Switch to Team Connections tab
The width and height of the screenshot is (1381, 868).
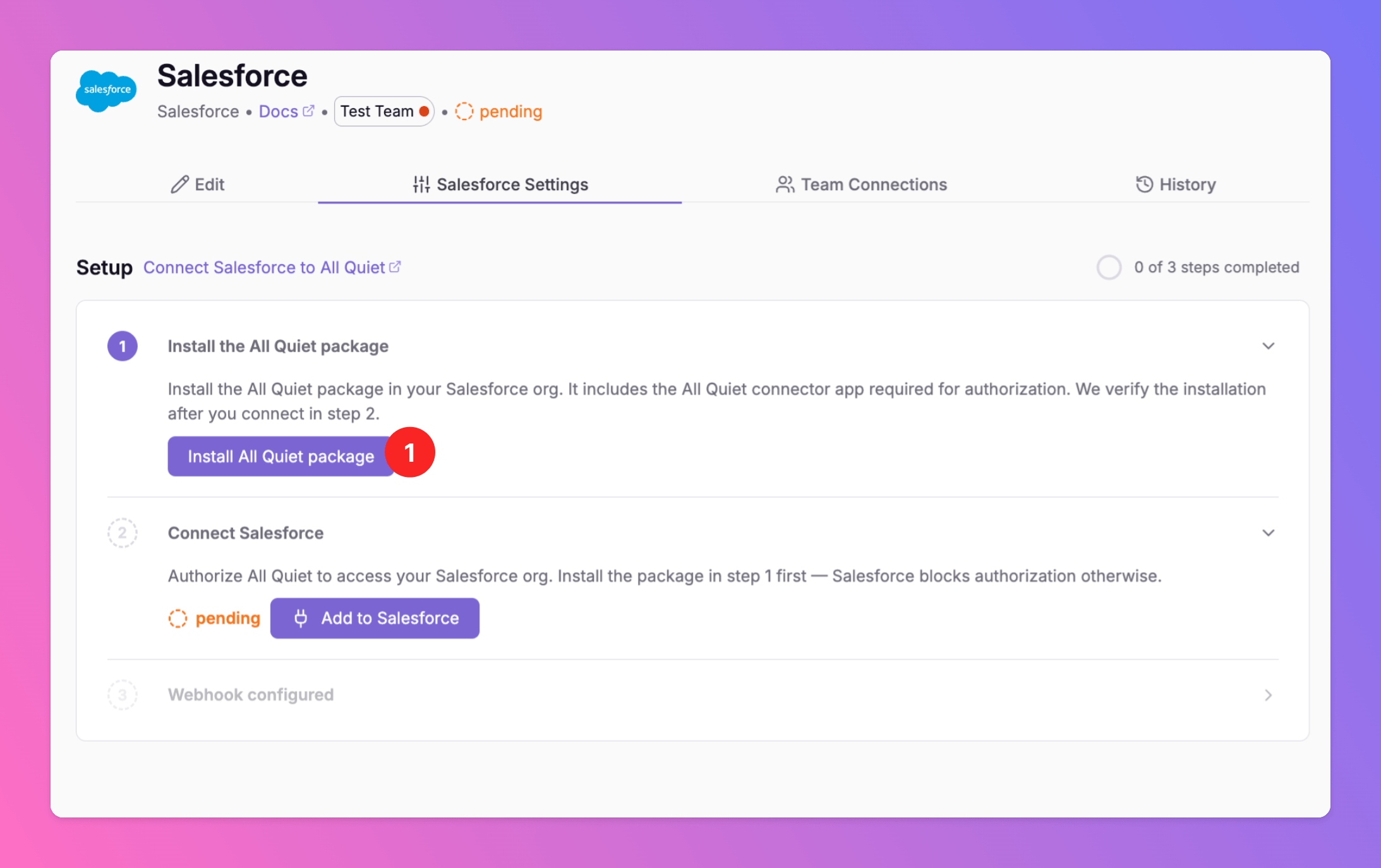click(861, 184)
